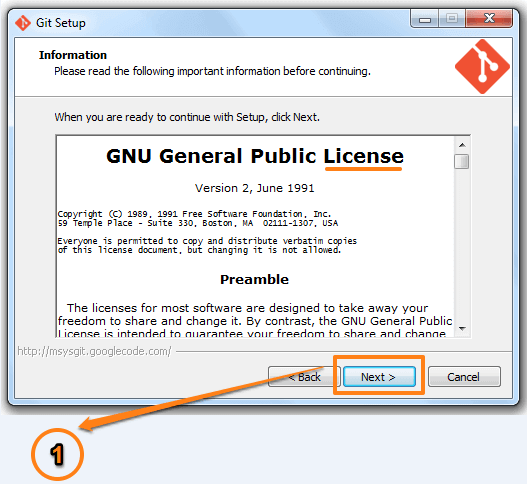Viewport: 527px width, 484px height.
Task: Click the GNU General Public License heading
Action: point(255,156)
